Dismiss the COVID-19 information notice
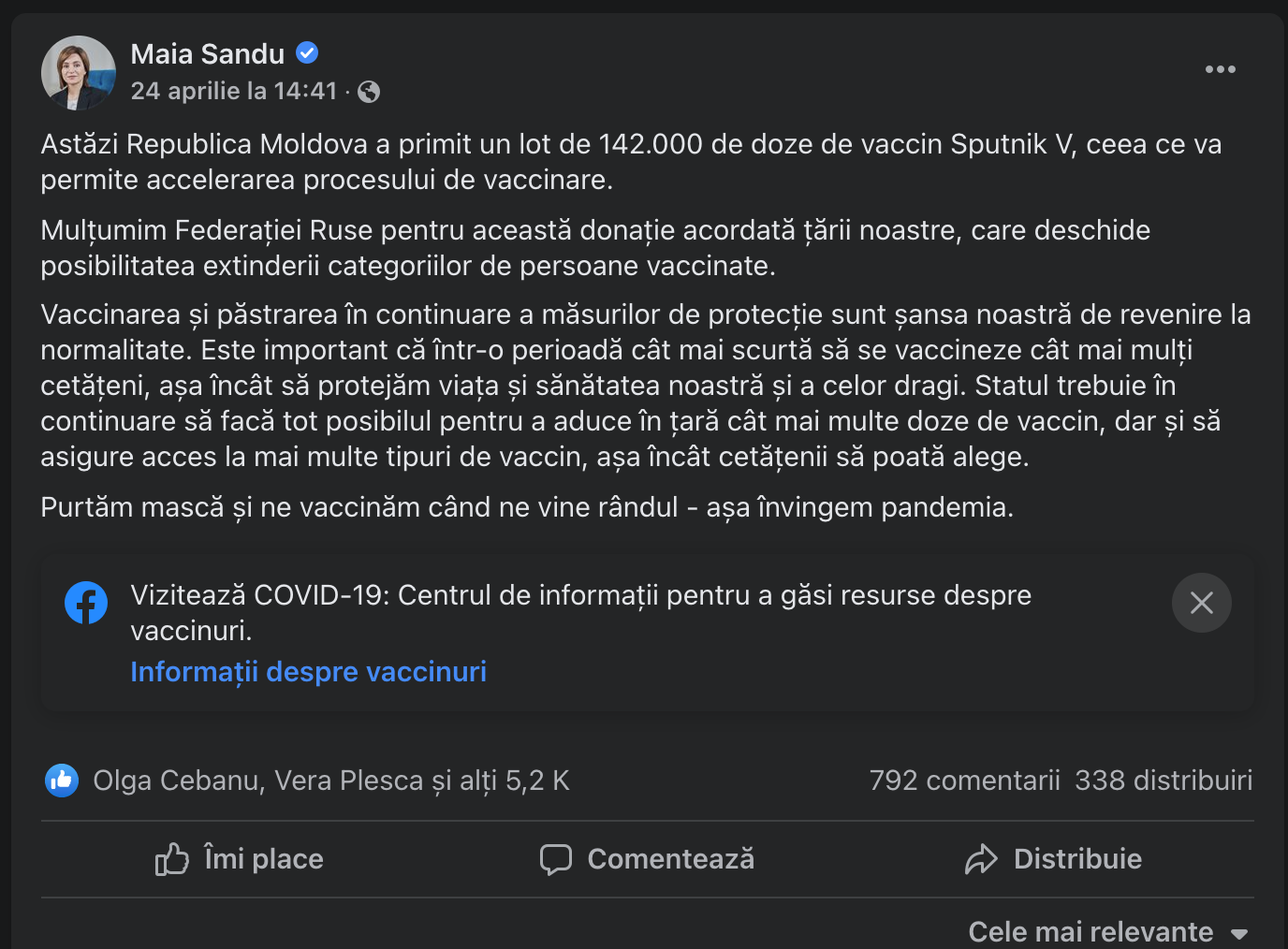Image resolution: width=1288 pixels, height=949 pixels. click(1202, 603)
